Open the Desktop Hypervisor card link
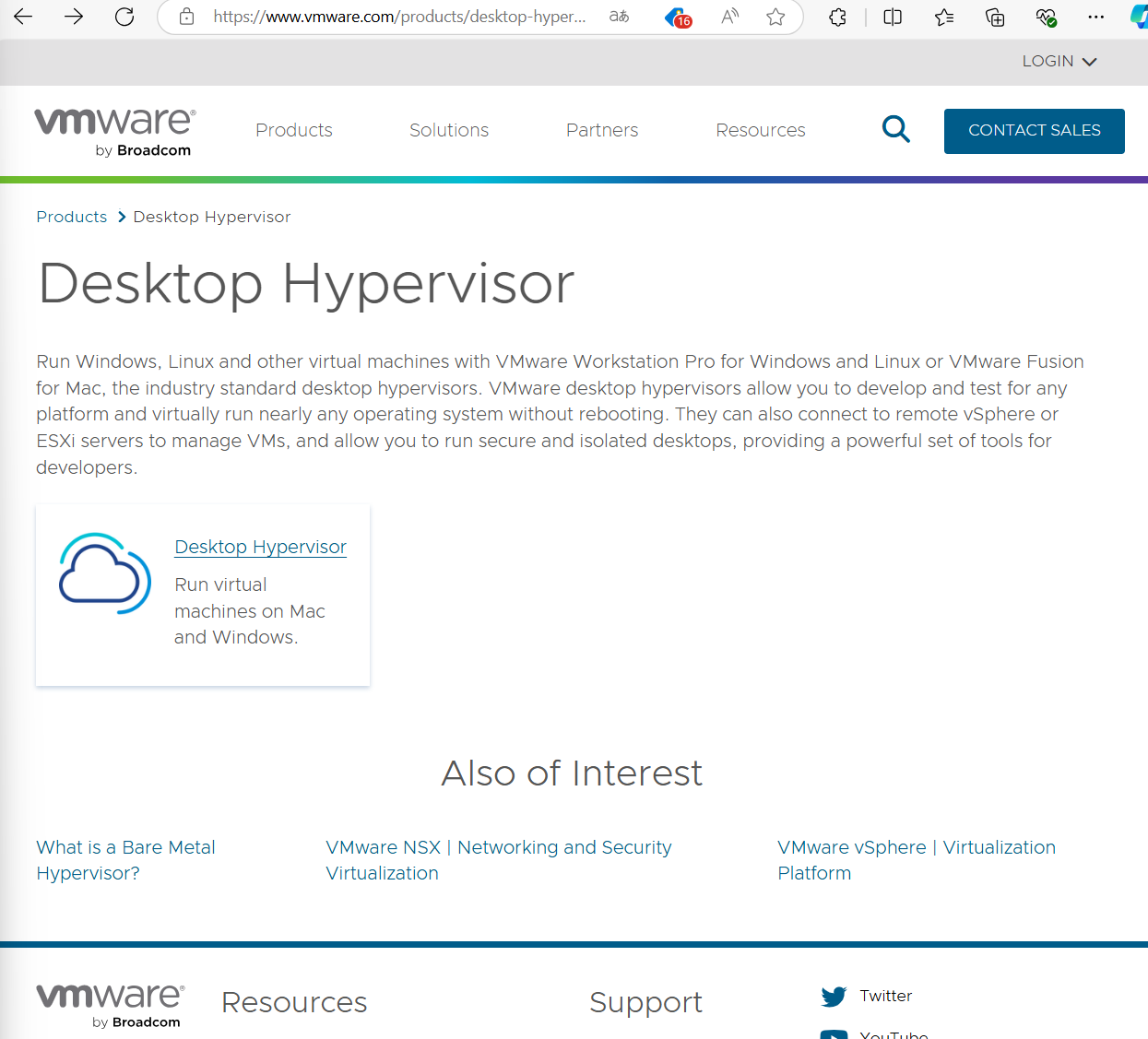The height and width of the screenshot is (1039, 1148). tap(261, 547)
